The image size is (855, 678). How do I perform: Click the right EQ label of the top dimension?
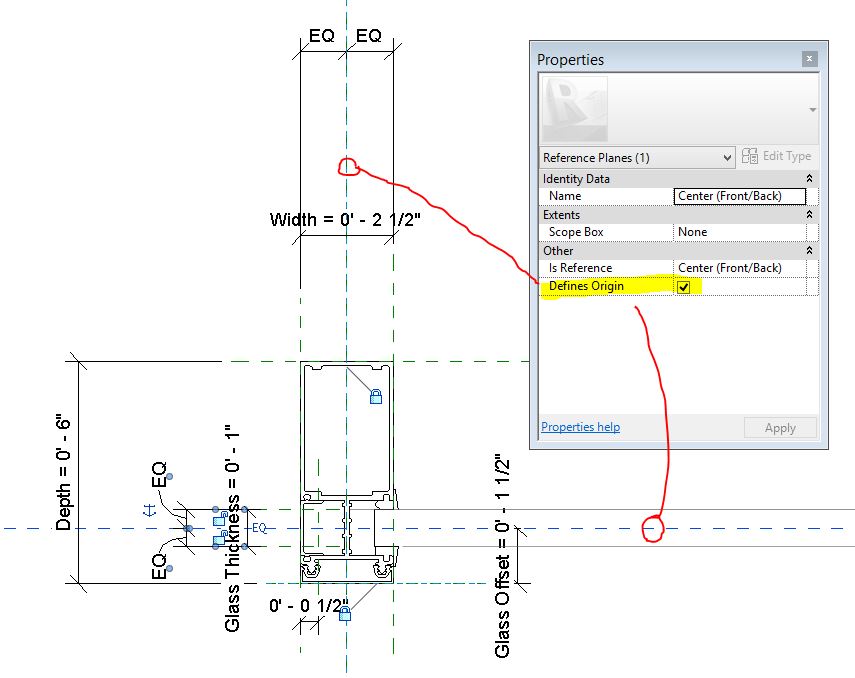369,36
